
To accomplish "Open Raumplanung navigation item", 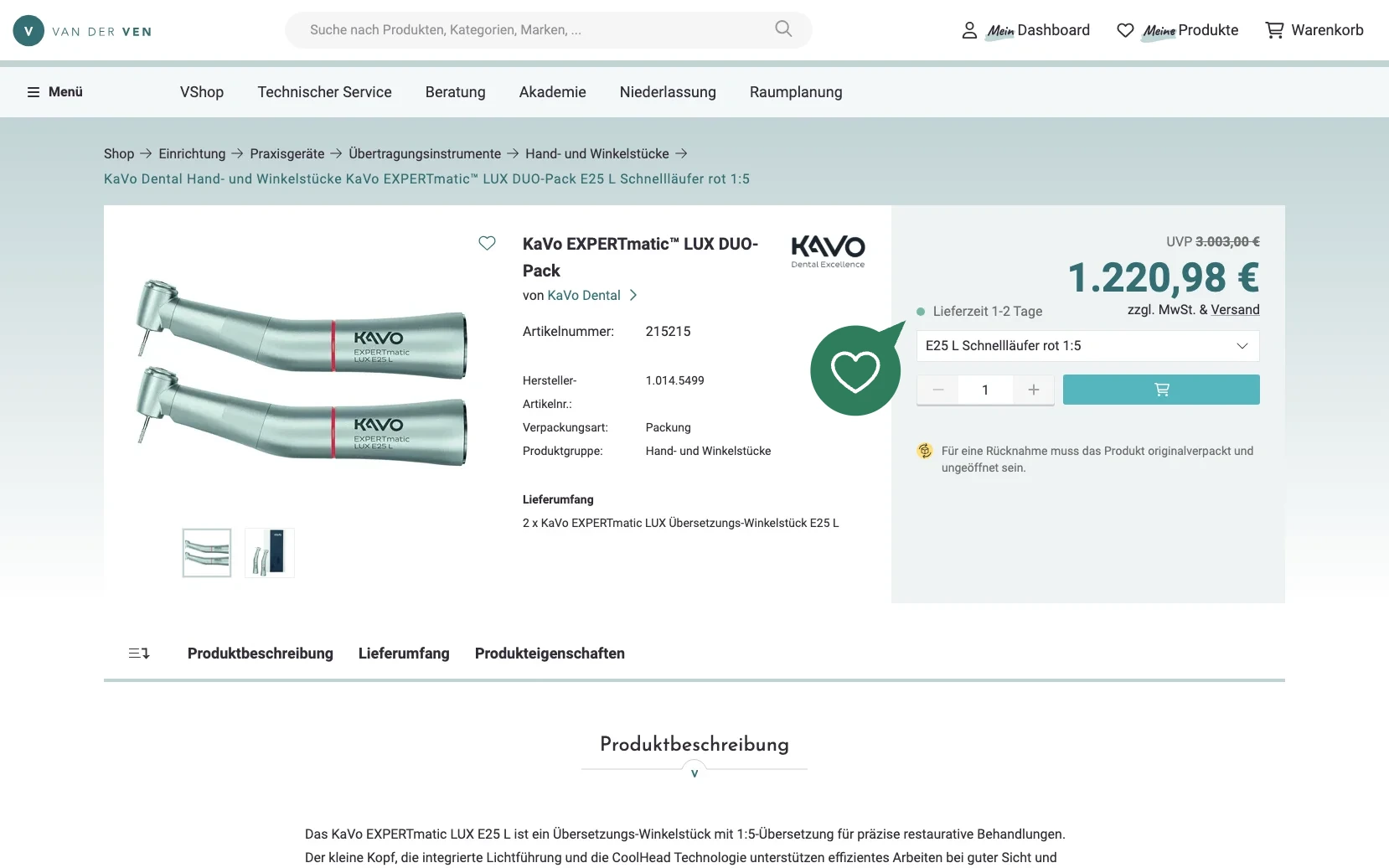I will tap(796, 92).
